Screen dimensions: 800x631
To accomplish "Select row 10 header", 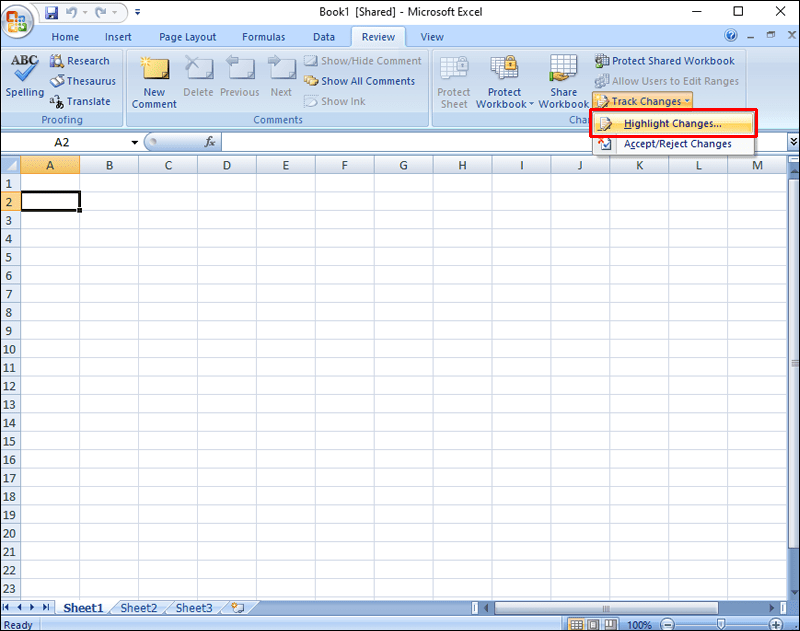I will pyautogui.click(x=10, y=349).
